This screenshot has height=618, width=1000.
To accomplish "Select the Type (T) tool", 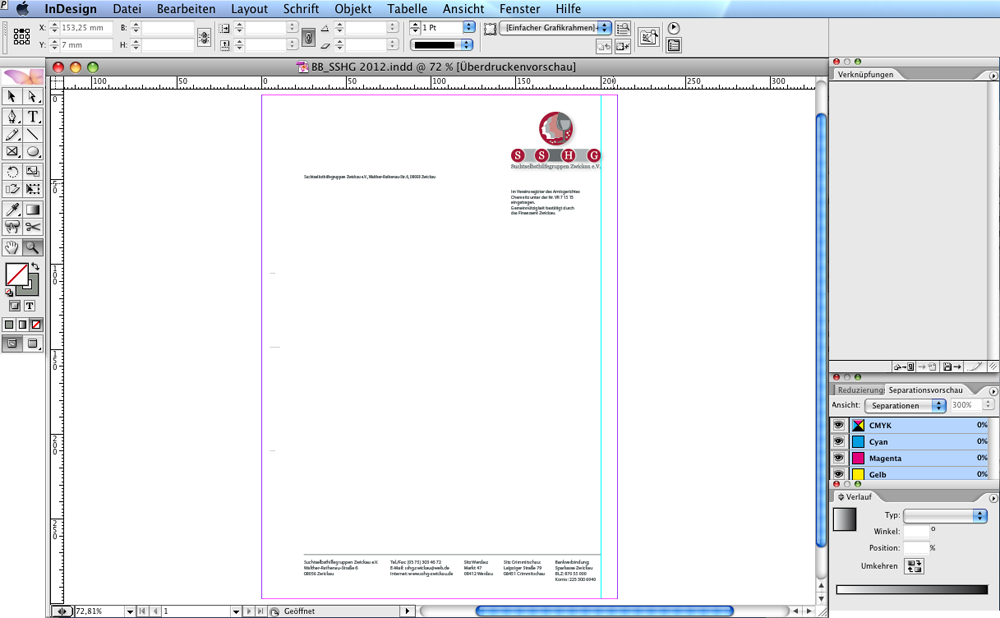I will (33, 116).
